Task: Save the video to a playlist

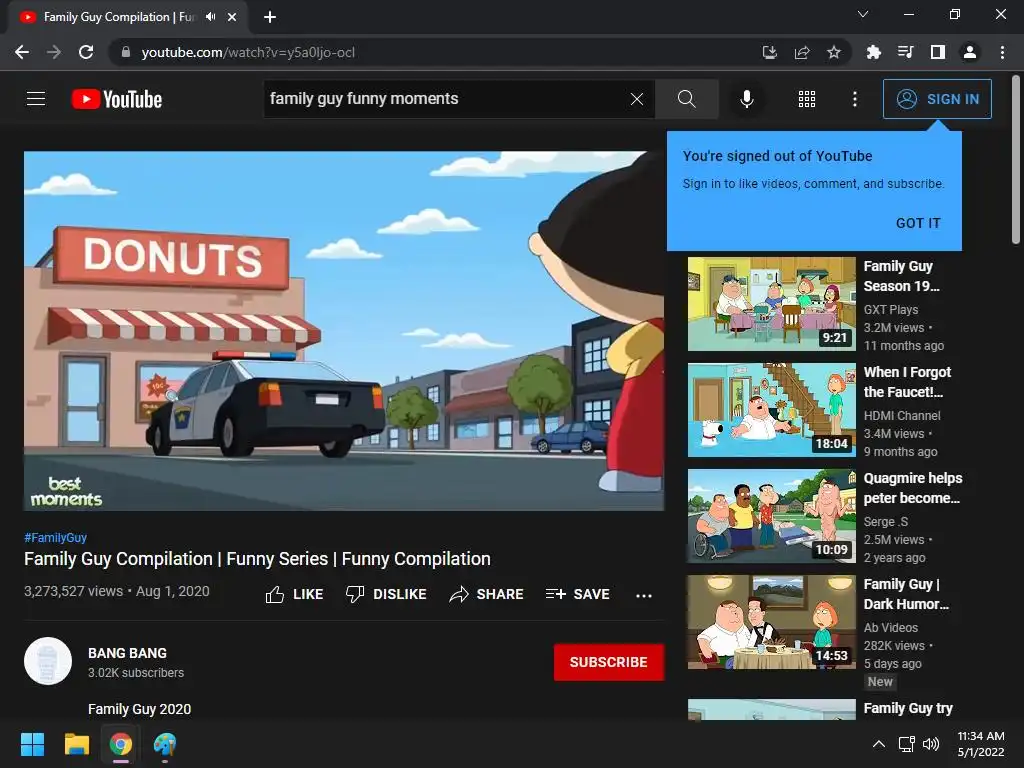Action: click(577, 594)
